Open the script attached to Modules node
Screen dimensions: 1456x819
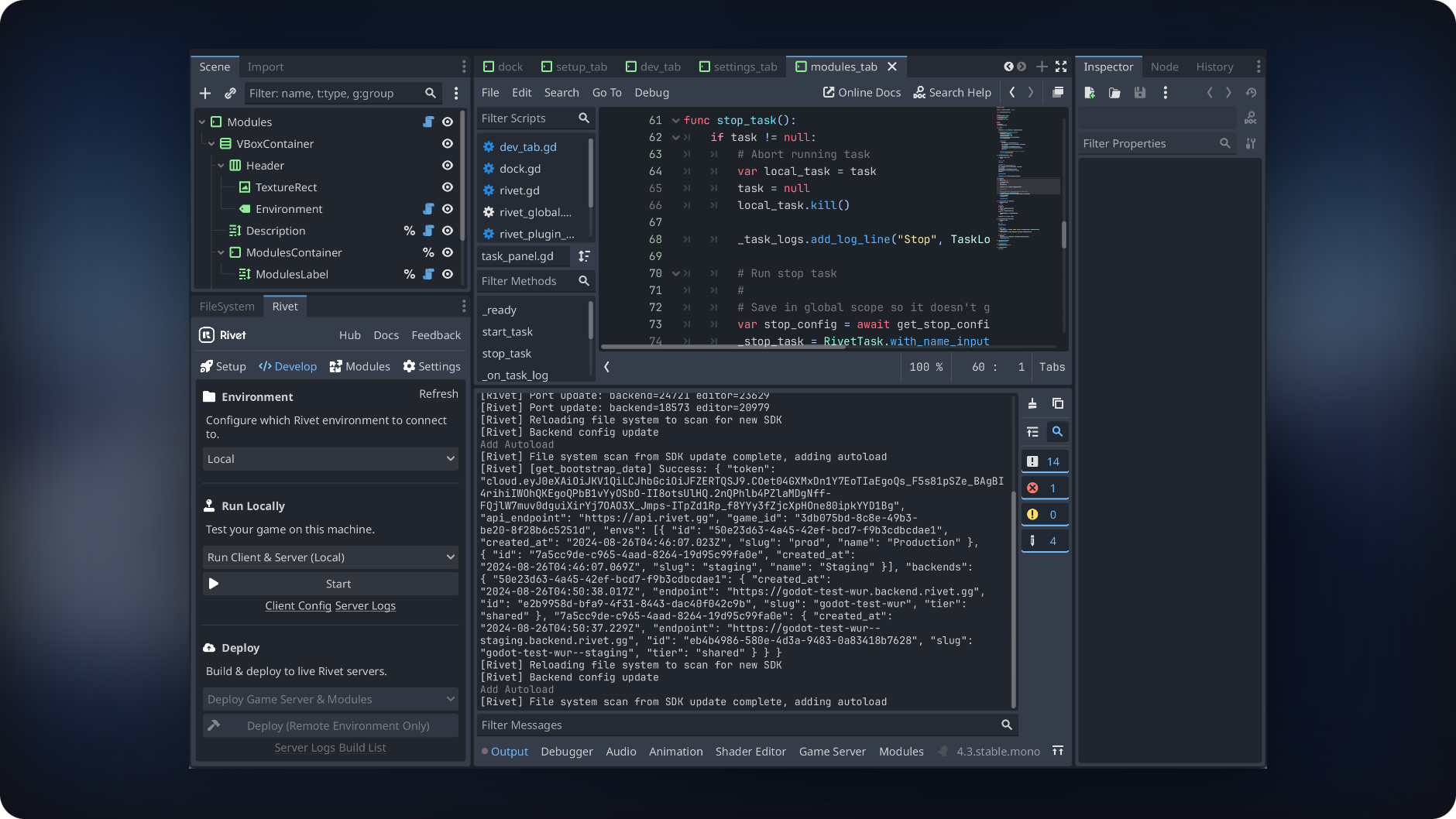point(428,122)
